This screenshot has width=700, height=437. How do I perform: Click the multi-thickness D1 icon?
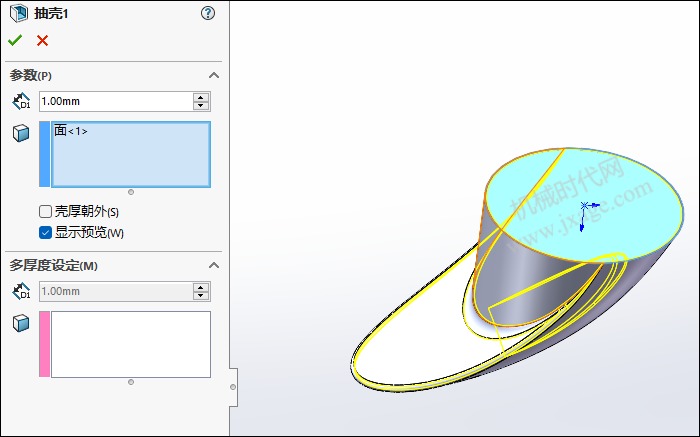21,291
